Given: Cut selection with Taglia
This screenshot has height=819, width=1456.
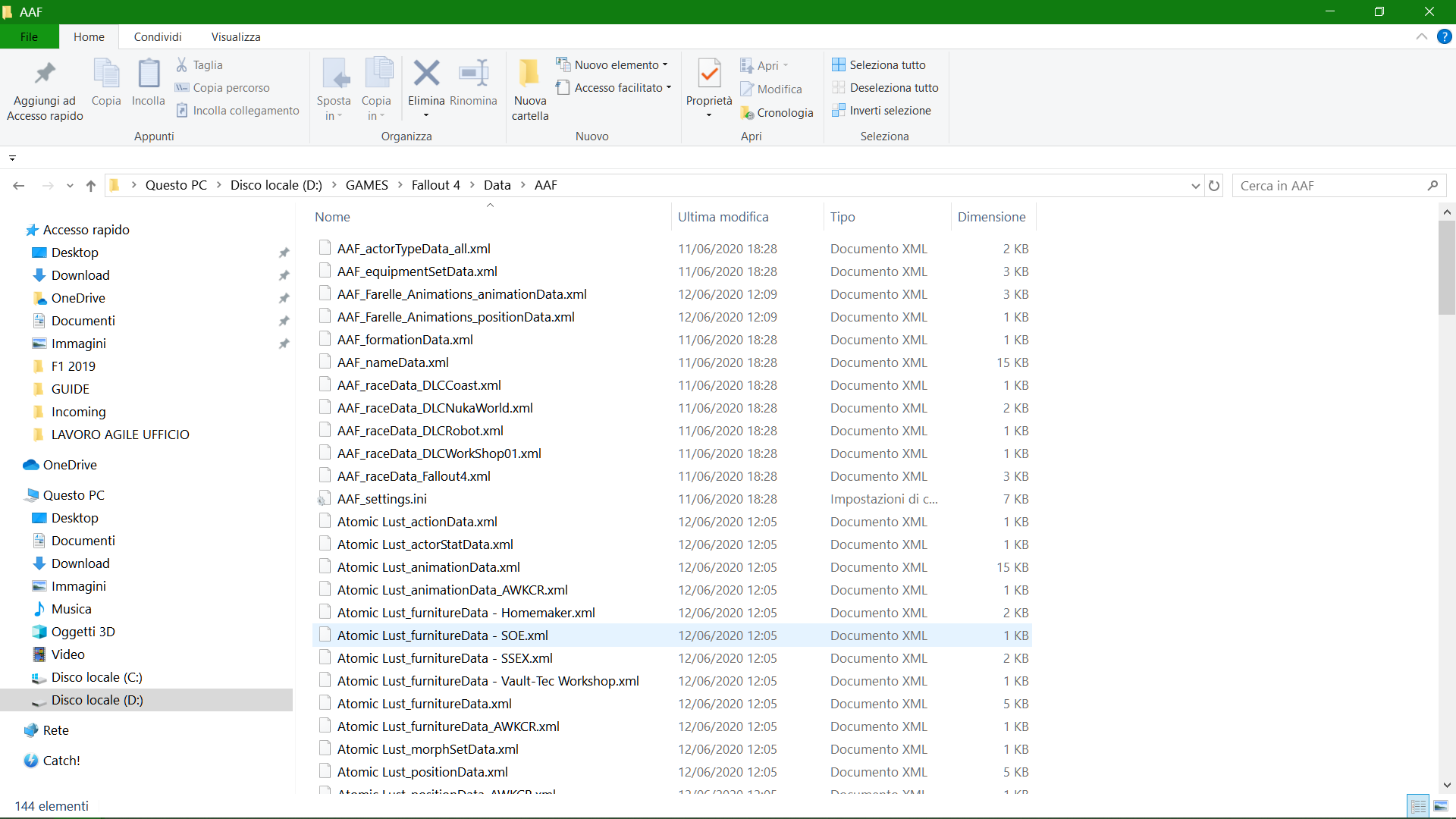Looking at the screenshot, I should tap(199, 65).
